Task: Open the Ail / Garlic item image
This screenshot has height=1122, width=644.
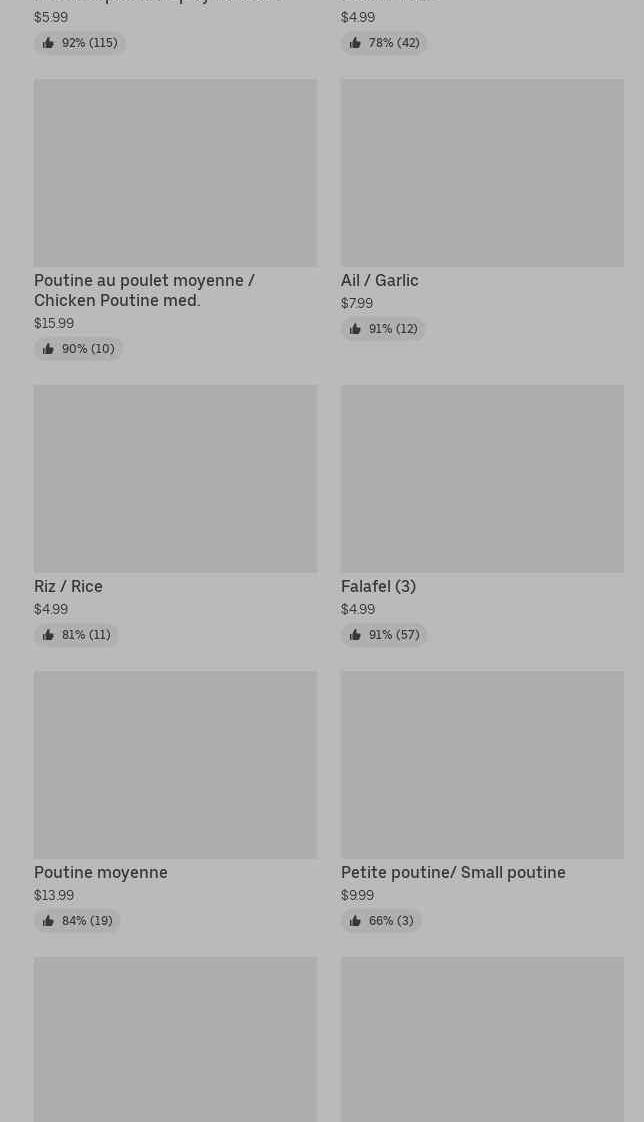Action: [x=482, y=173]
